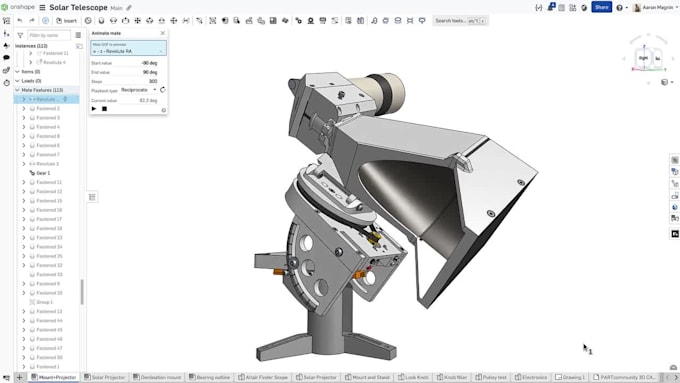The height and width of the screenshot is (383, 680).
Task: Click the black square icon on the right edge
Action: 675,234
